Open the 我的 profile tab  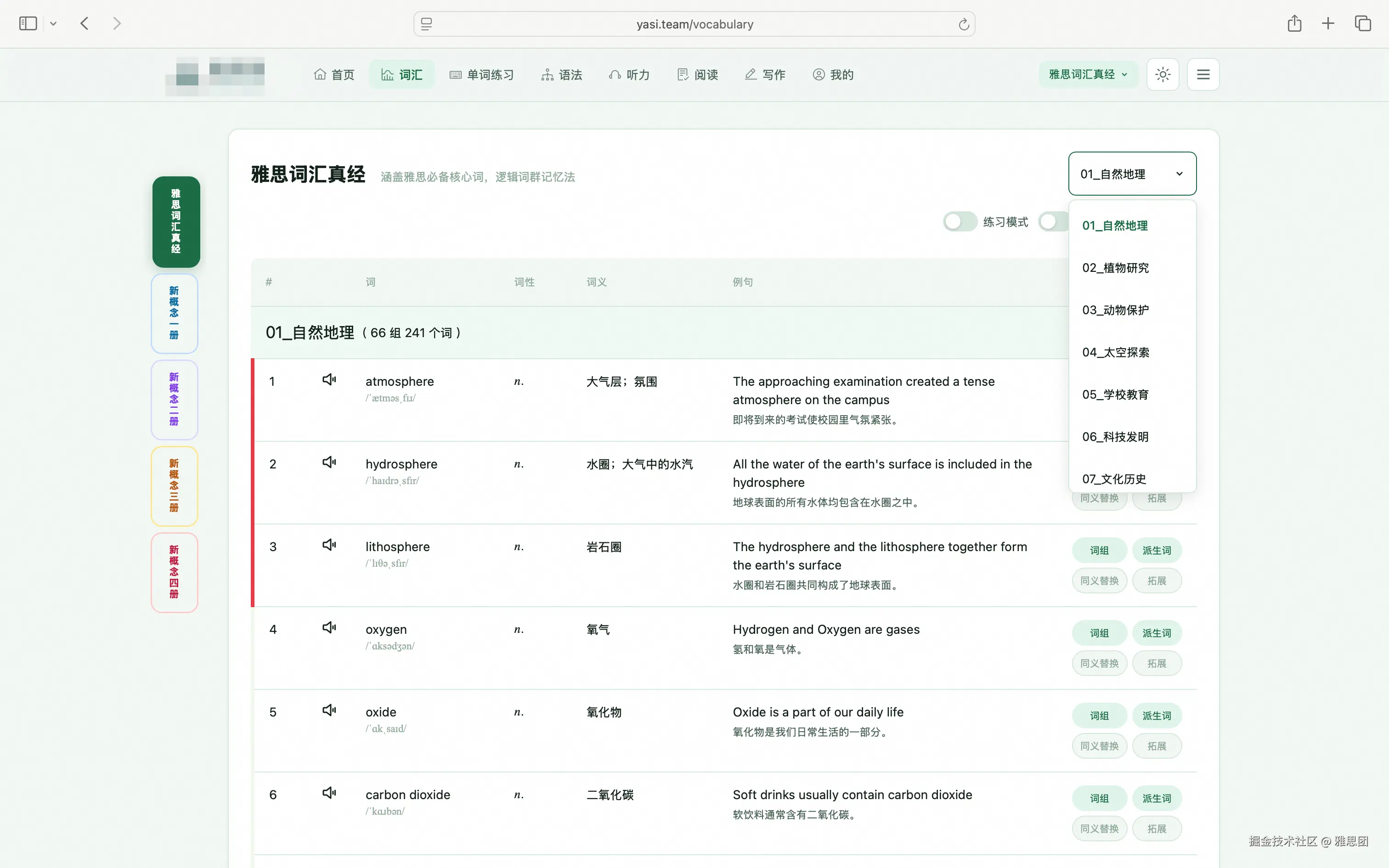point(833,74)
